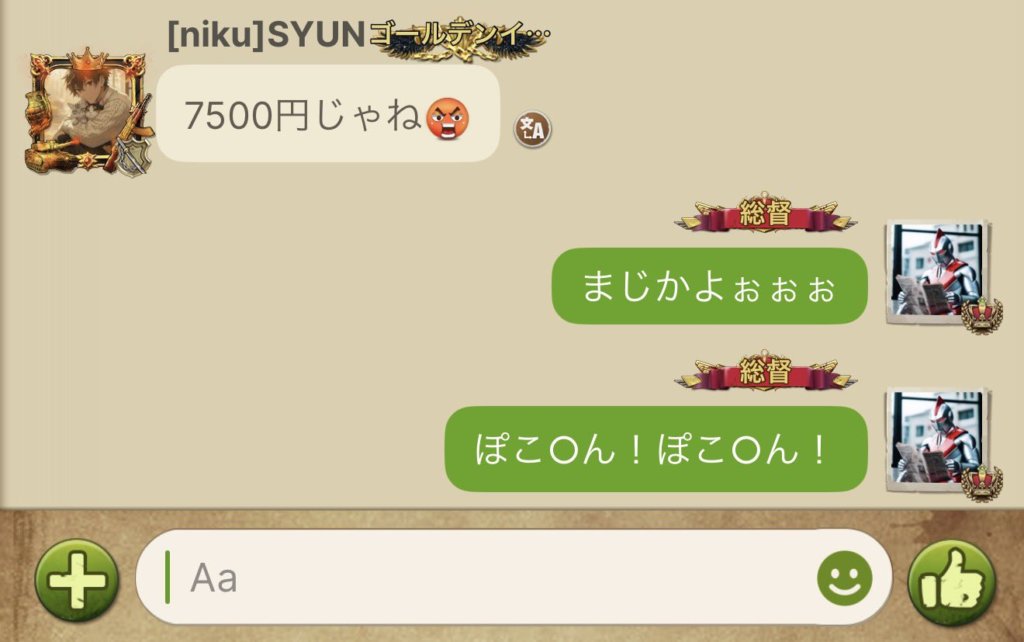The height and width of the screenshot is (642, 1024).
Task: Tap the 総督 banner above ぽこOん message
Action: pos(765,372)
